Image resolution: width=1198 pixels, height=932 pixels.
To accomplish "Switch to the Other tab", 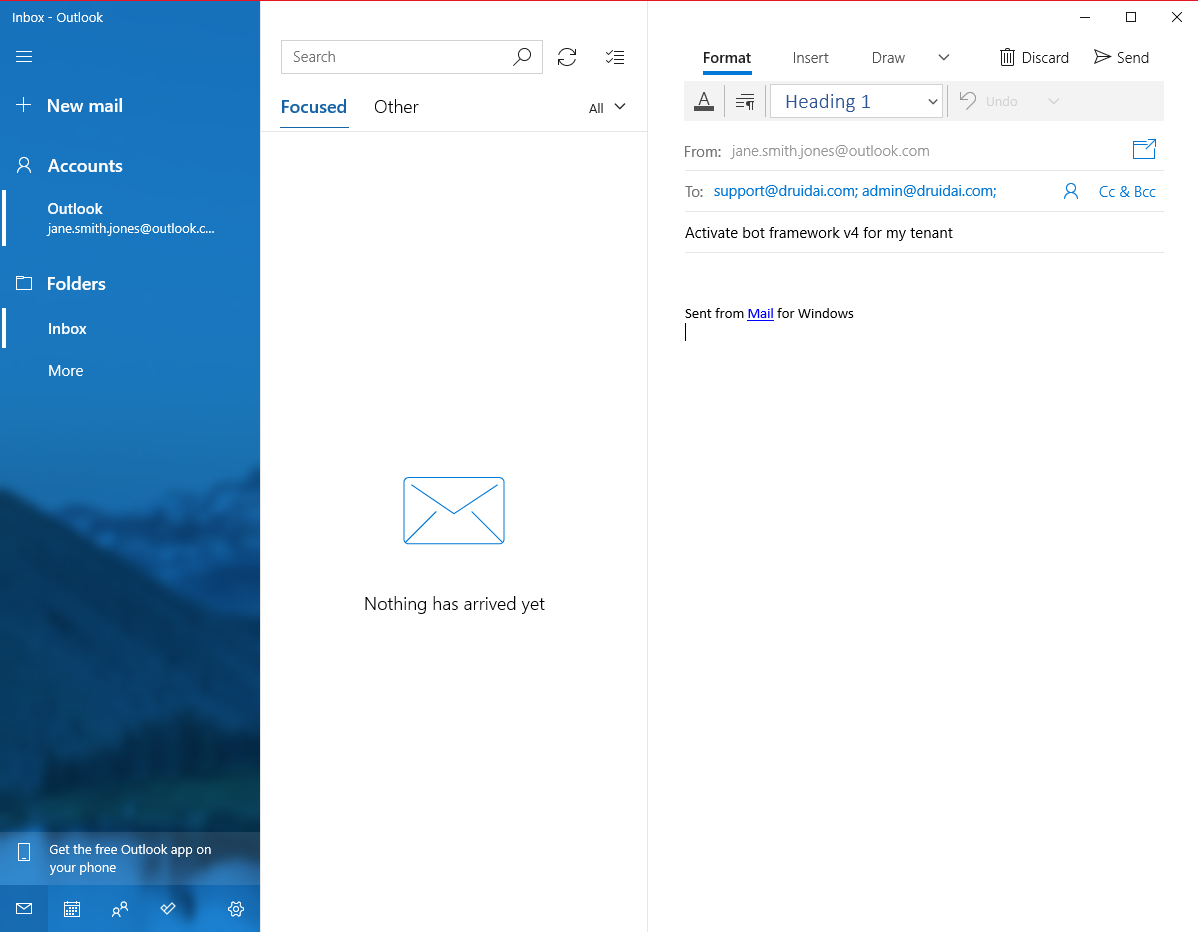I will 396,107.
